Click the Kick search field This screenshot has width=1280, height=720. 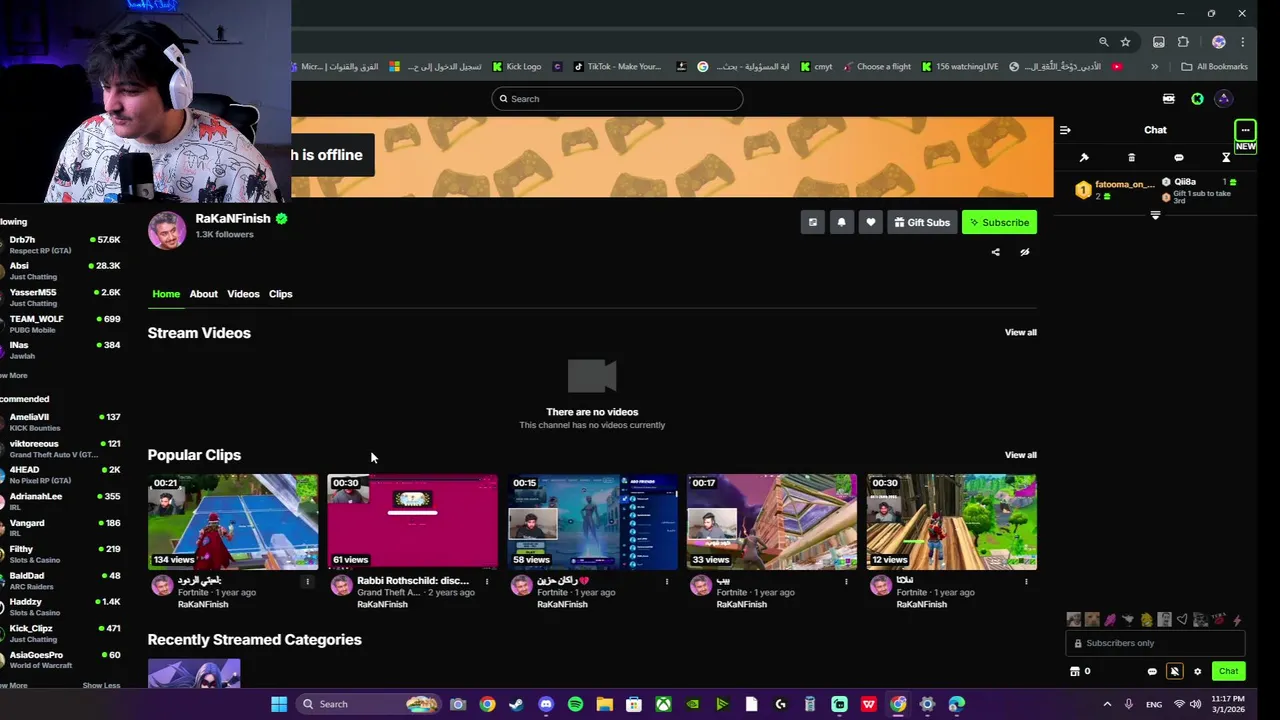(617, 99)
